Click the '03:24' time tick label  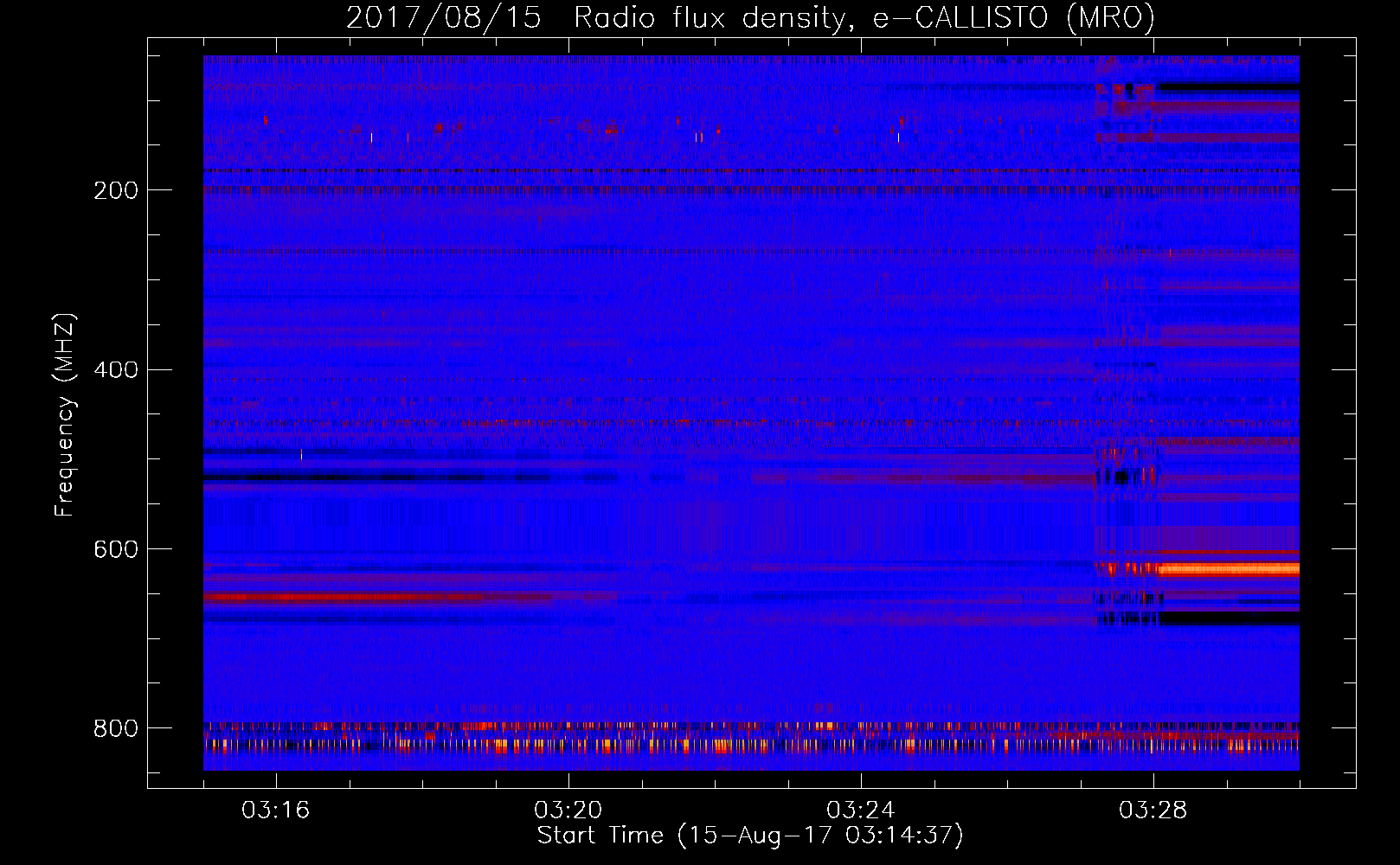point(860,811)
